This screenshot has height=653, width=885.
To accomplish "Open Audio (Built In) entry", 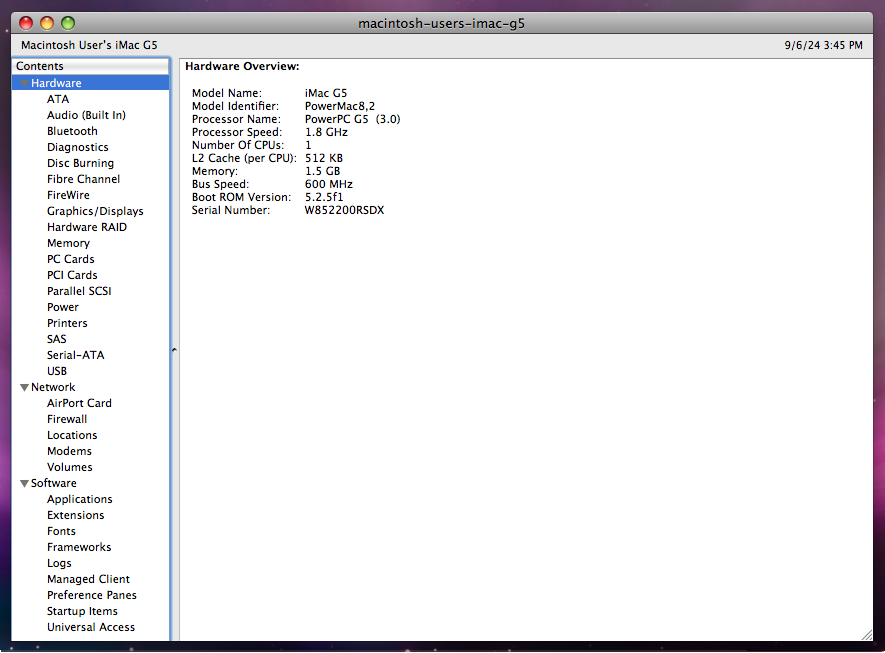I will point(86,115).
